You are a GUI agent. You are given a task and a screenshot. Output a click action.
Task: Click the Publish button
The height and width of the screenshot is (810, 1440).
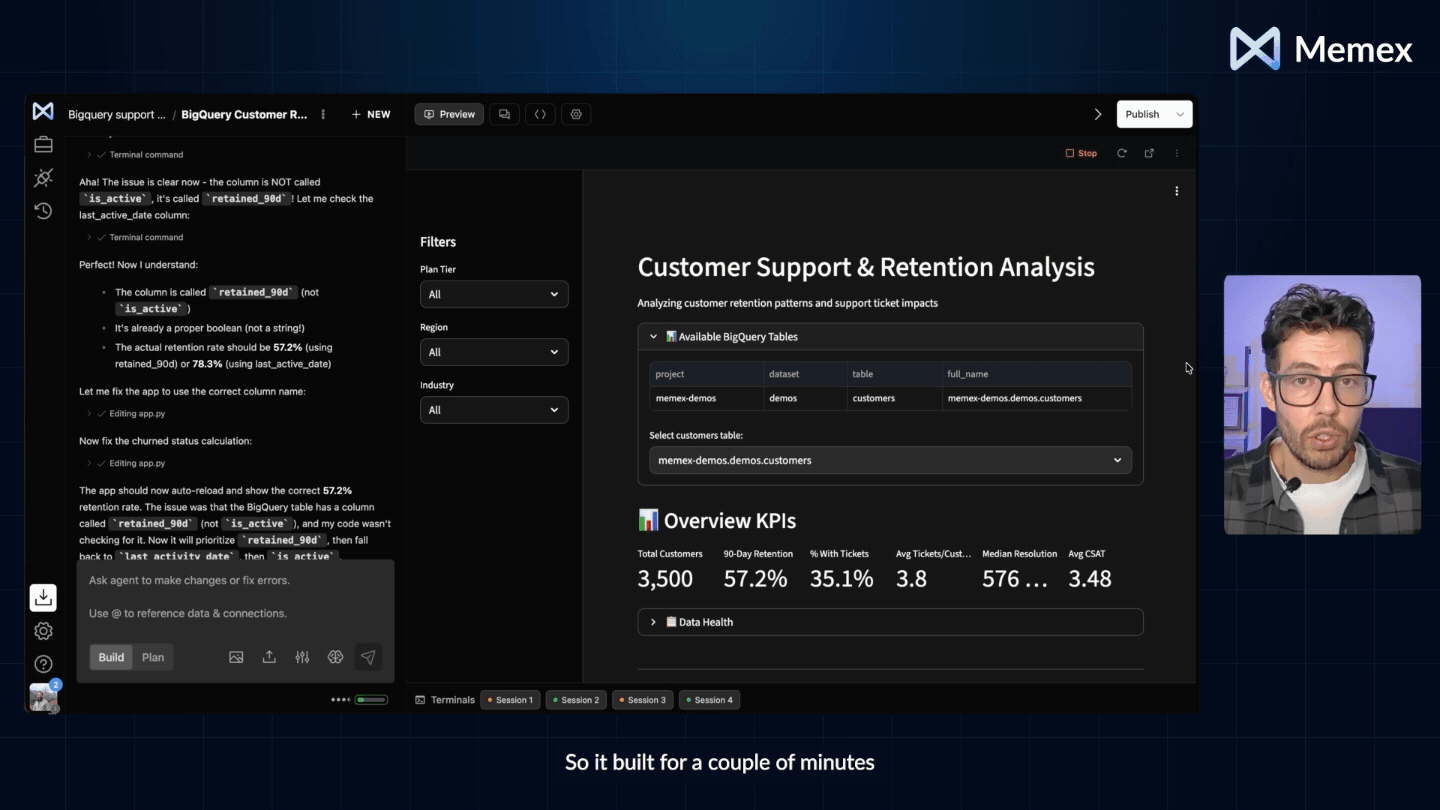(x=1142, y=114)
